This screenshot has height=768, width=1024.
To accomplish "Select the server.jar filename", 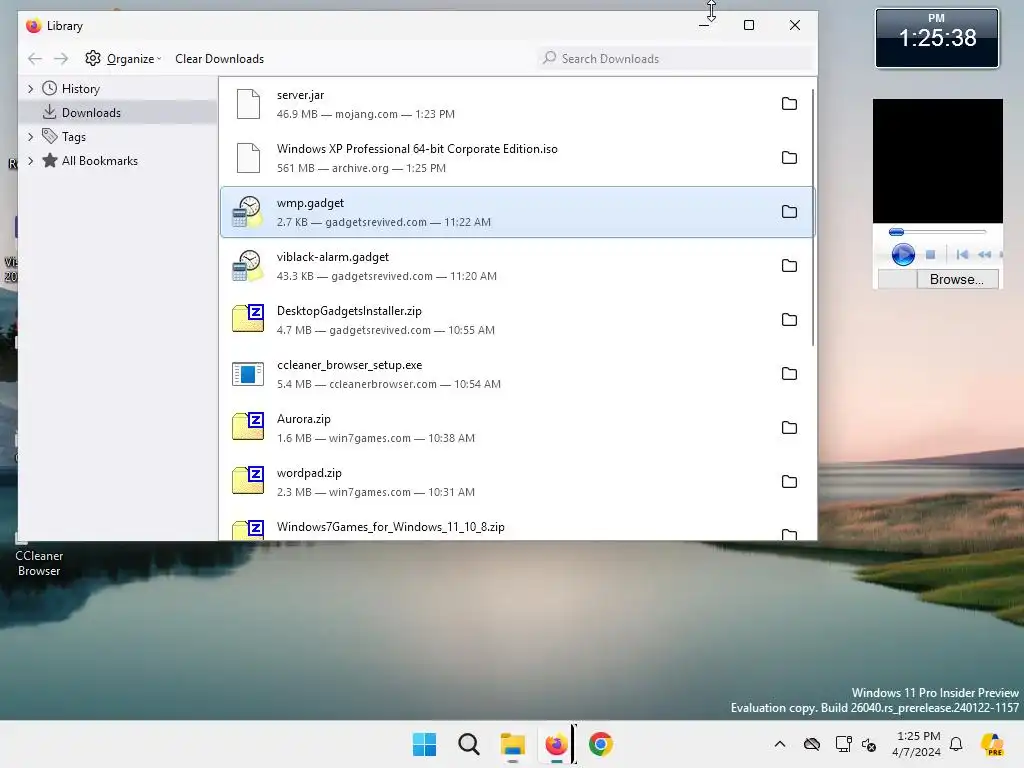I will 300,95.
